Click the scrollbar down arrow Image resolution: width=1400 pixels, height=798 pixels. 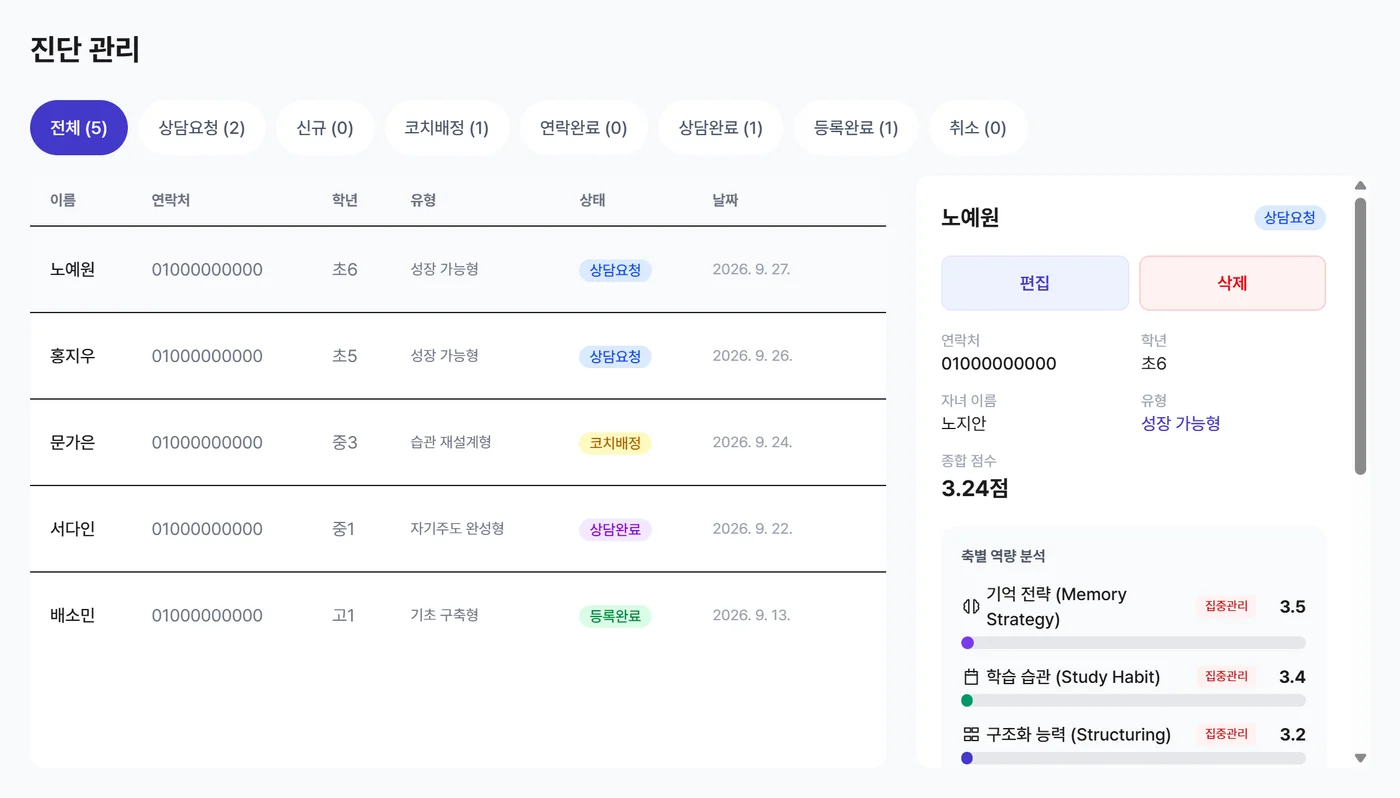click(1360, 758)
